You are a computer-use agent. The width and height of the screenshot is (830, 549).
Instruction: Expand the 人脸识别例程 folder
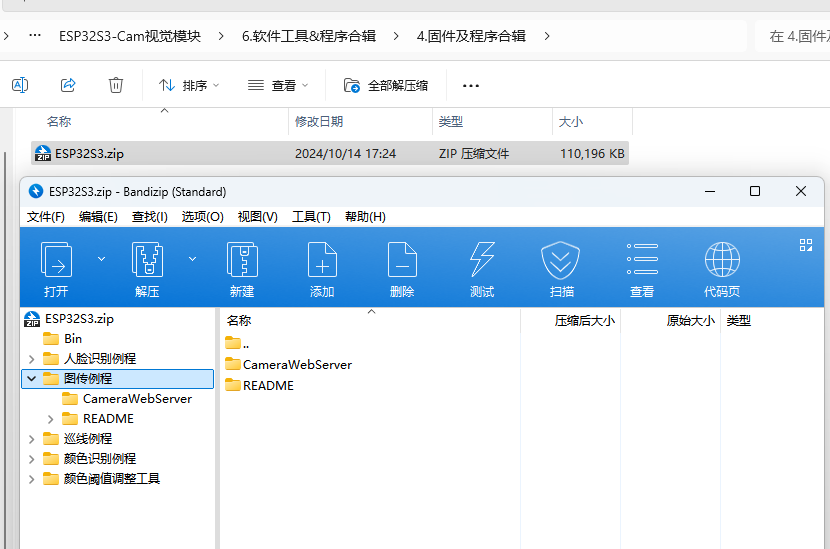(x=31, y=359)
